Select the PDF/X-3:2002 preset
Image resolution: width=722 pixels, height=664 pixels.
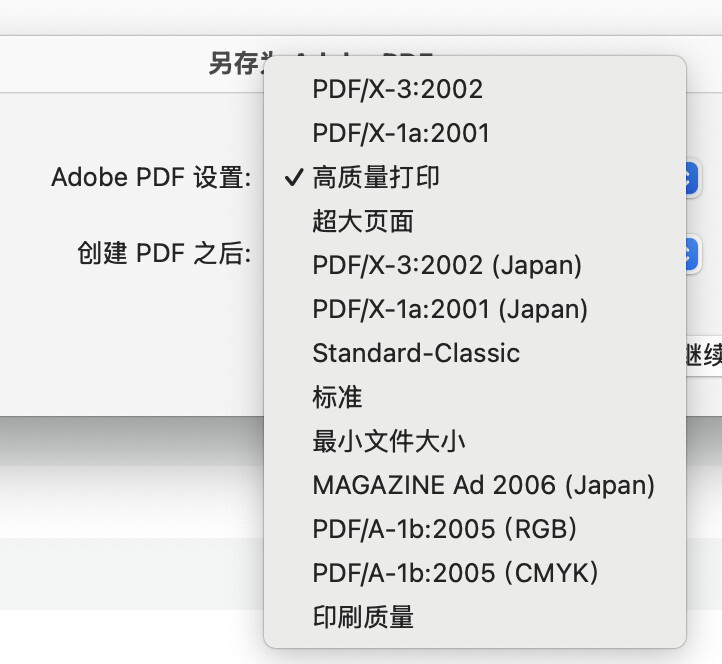click(475, 89)
